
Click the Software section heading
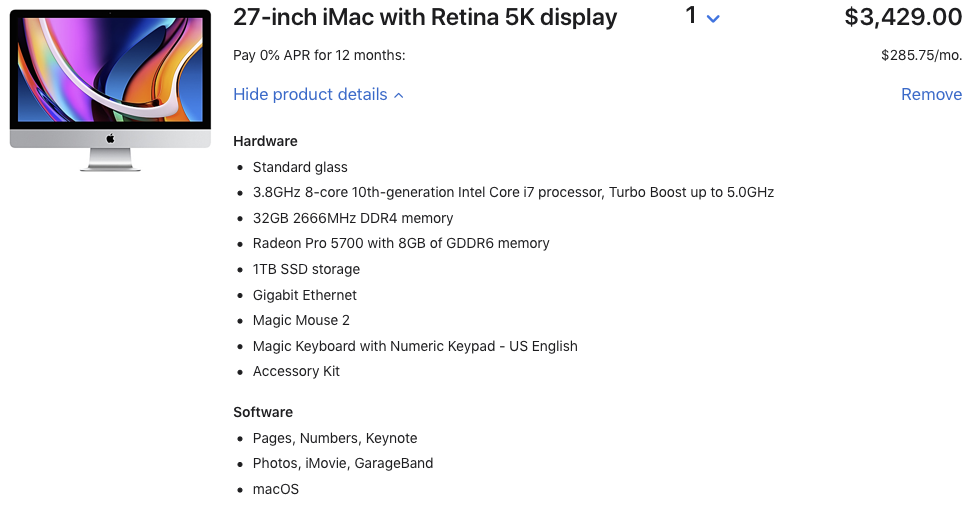pos(263,412)
